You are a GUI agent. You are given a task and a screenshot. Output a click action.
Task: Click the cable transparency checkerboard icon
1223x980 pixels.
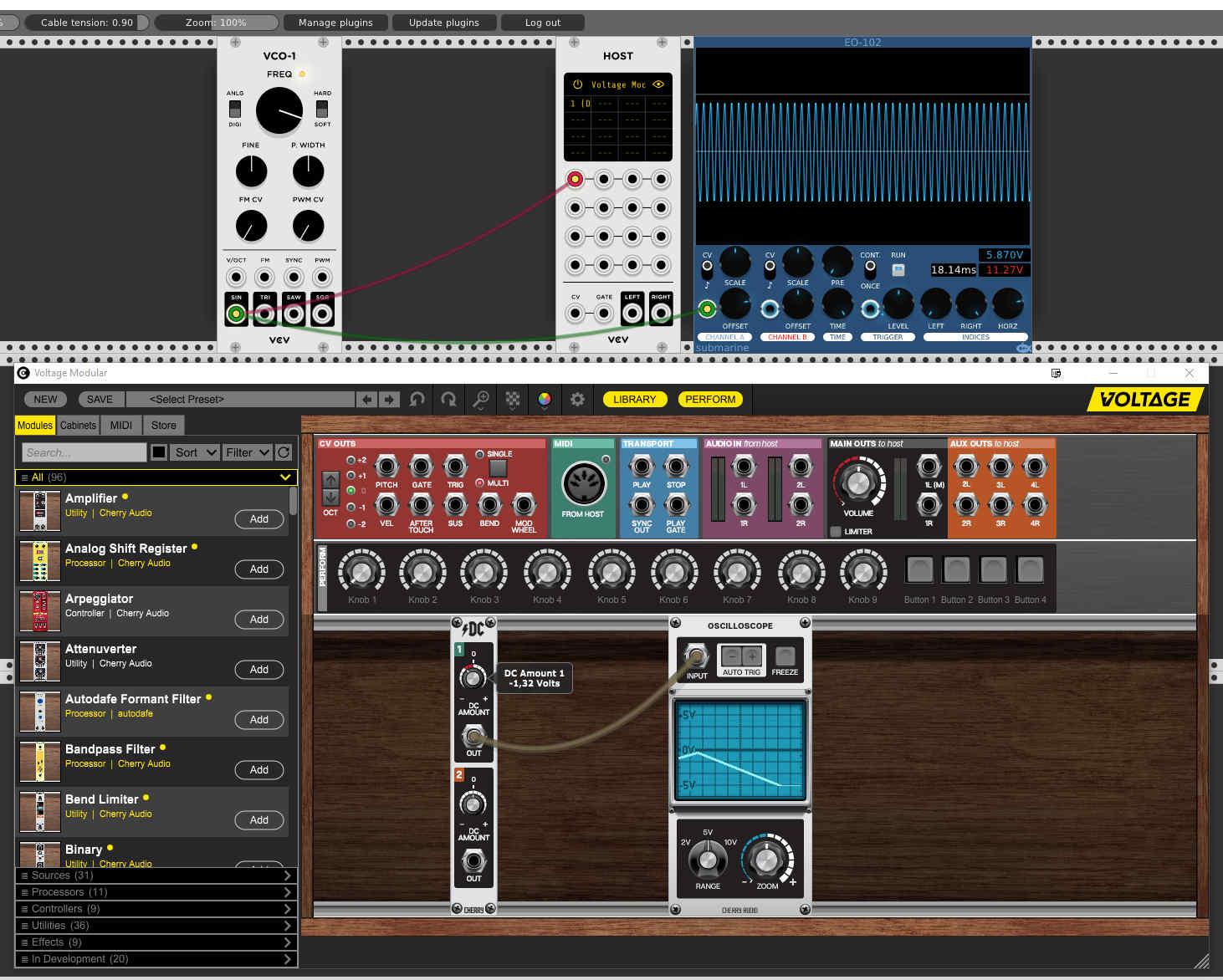513,399
